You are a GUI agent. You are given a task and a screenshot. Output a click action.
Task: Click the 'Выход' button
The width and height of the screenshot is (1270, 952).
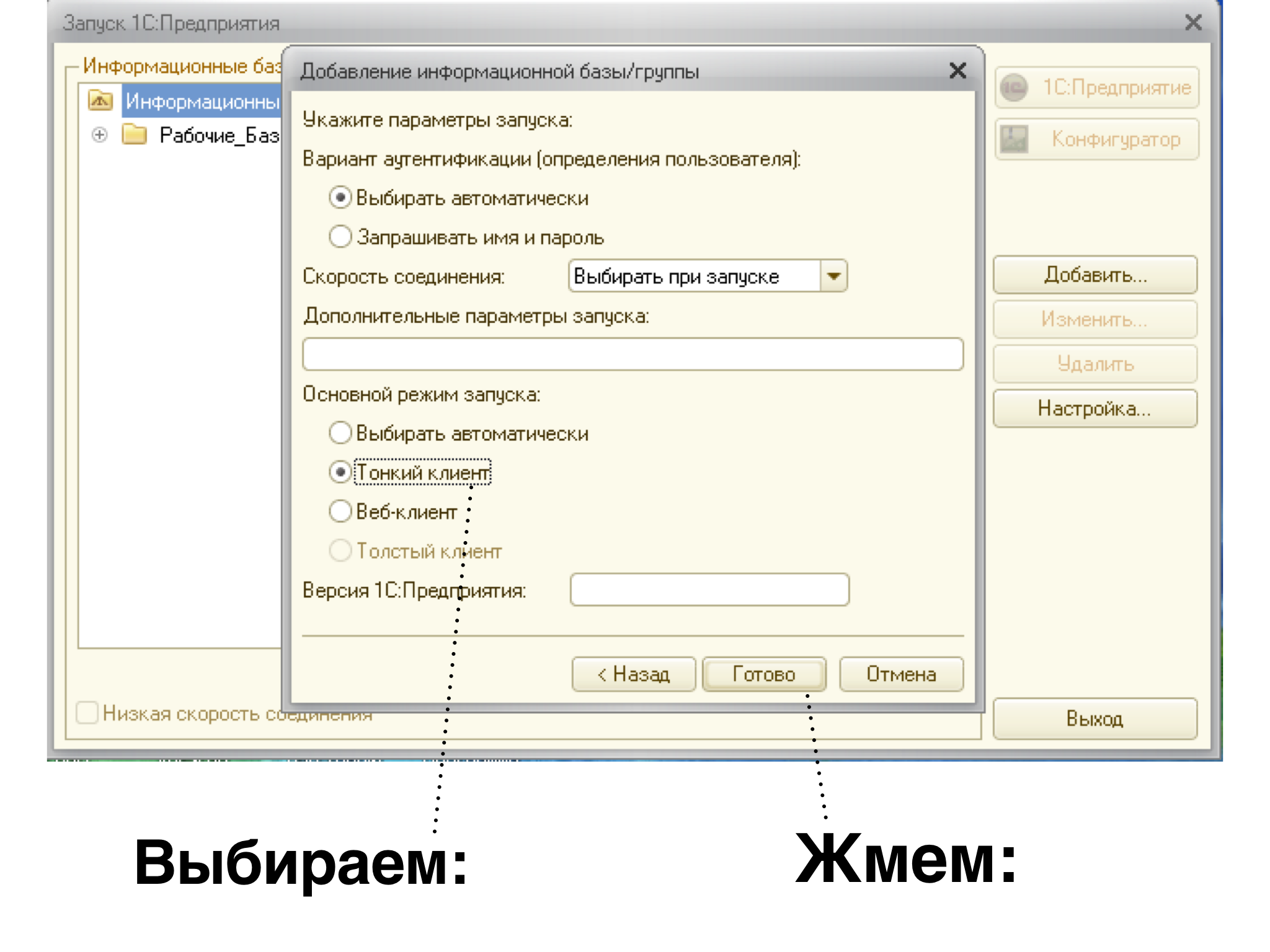[1095, 719]
